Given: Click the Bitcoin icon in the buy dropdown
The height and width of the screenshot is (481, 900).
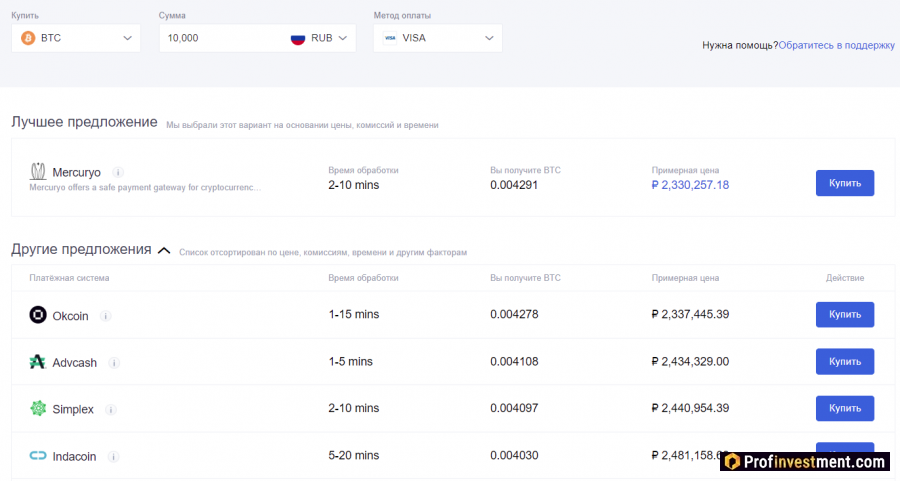Looking at the screenshot, I should click(28, 38).
